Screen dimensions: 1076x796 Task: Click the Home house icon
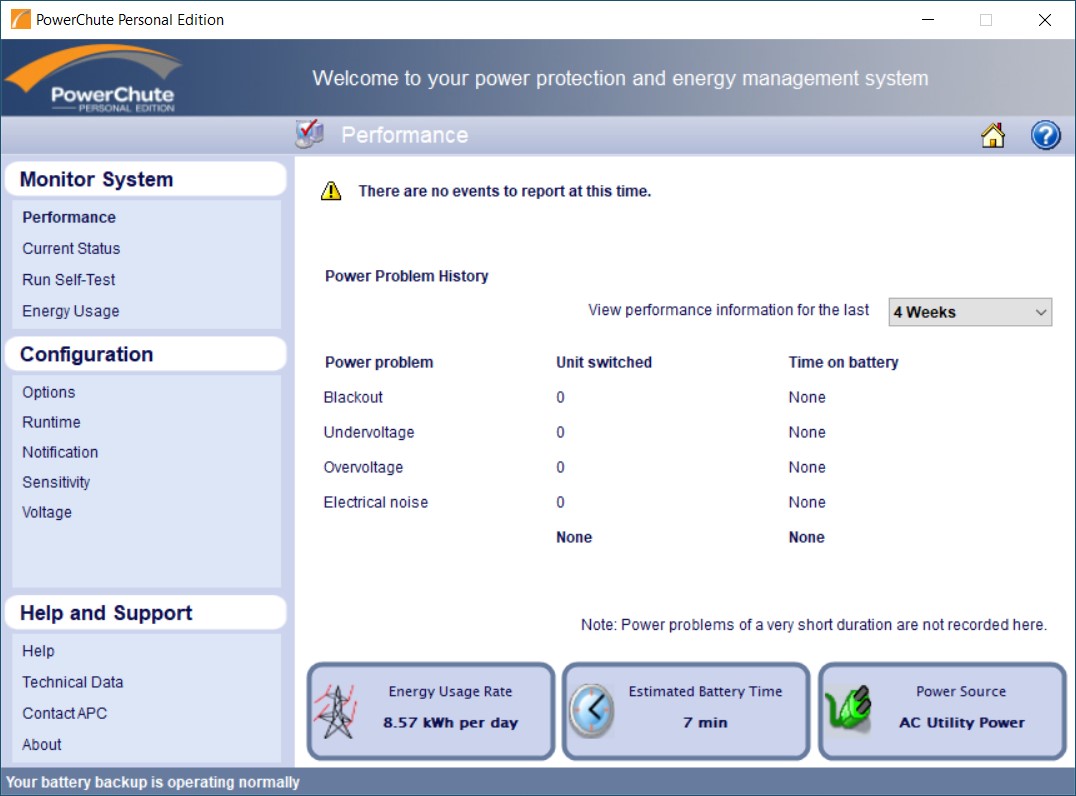[x=992, y=135]
